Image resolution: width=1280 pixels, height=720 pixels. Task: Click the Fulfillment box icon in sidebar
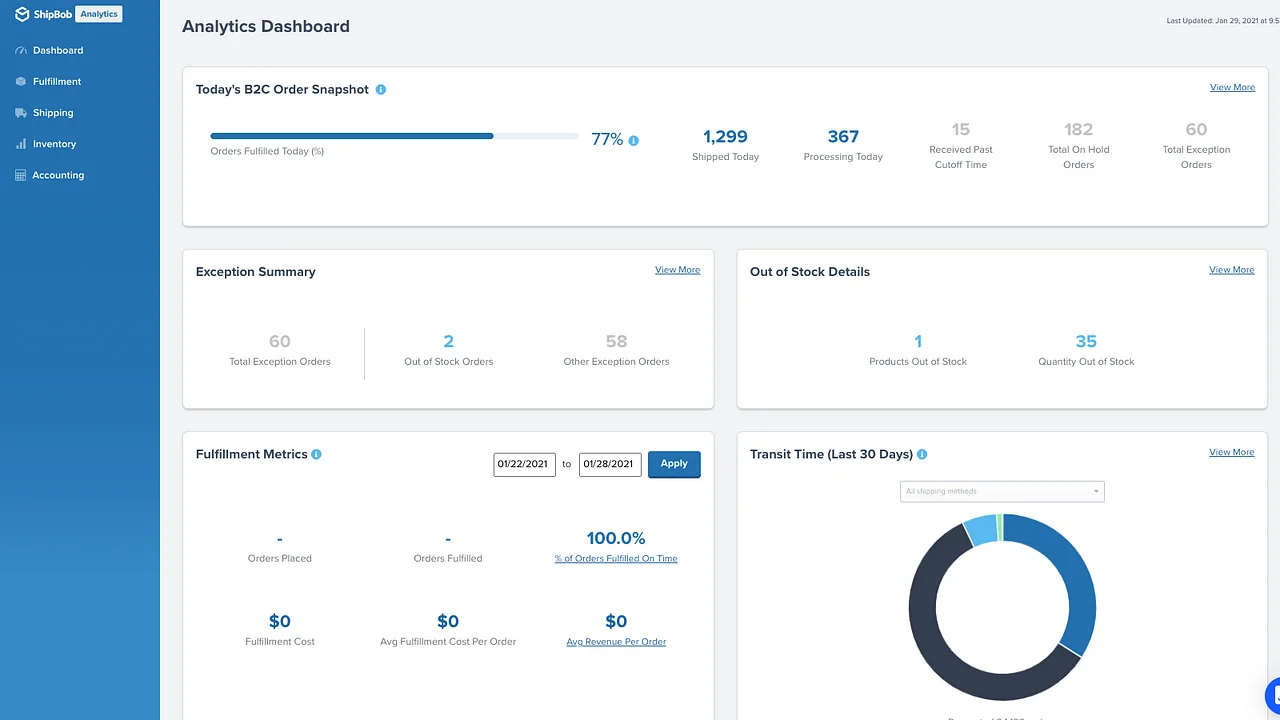coord(21,82)
